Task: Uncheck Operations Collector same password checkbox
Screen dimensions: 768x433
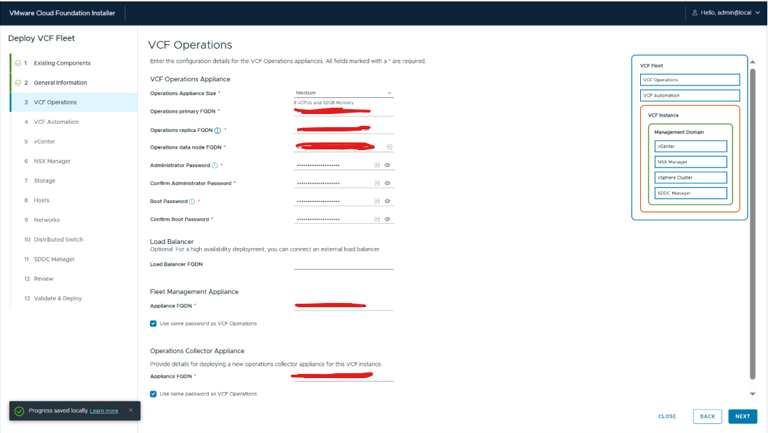Action: [x=153, y=394]
